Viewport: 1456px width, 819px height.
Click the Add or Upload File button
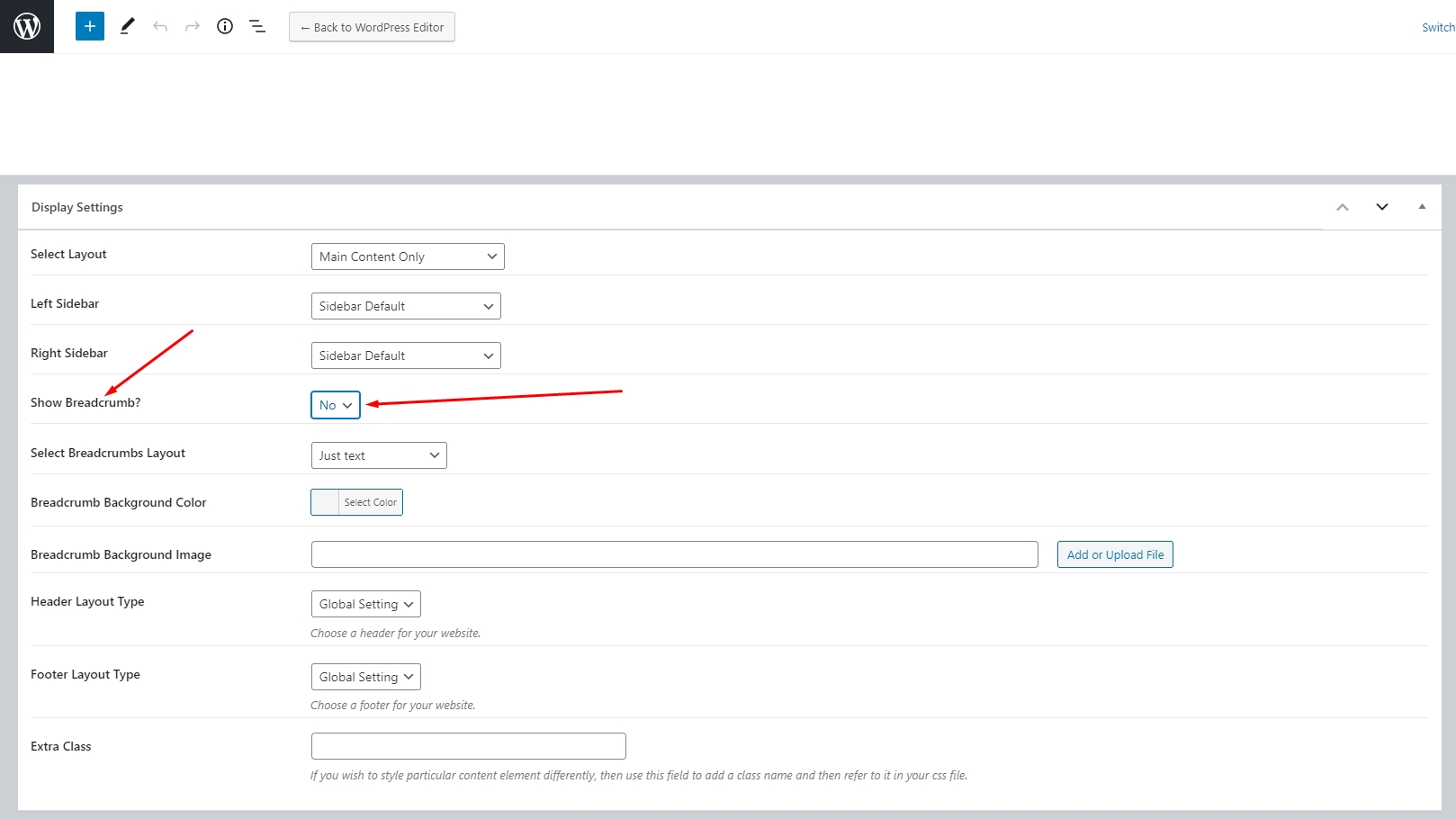click(x=1115, y=554)
